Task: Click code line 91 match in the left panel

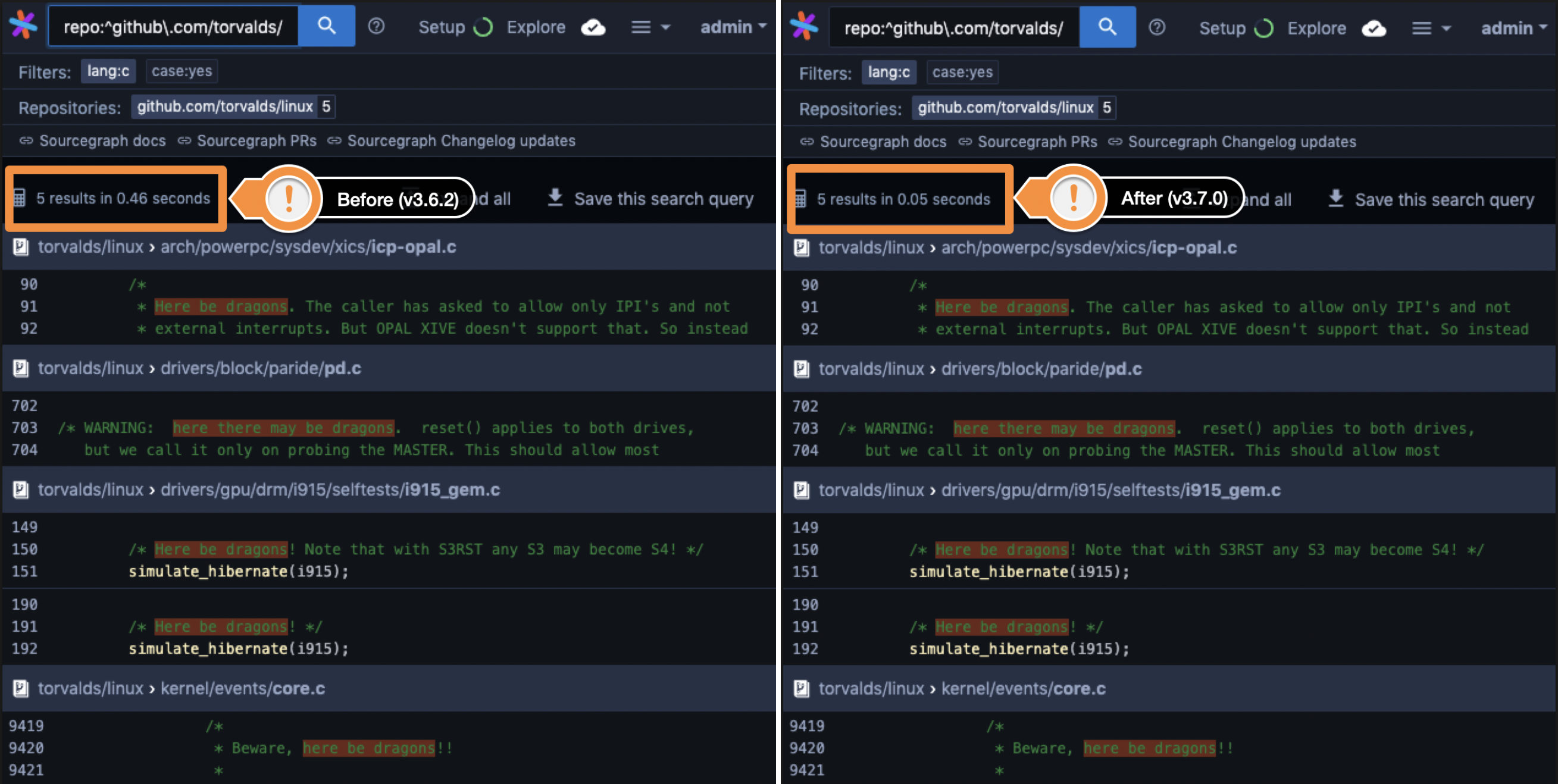Action: [221, 307]
